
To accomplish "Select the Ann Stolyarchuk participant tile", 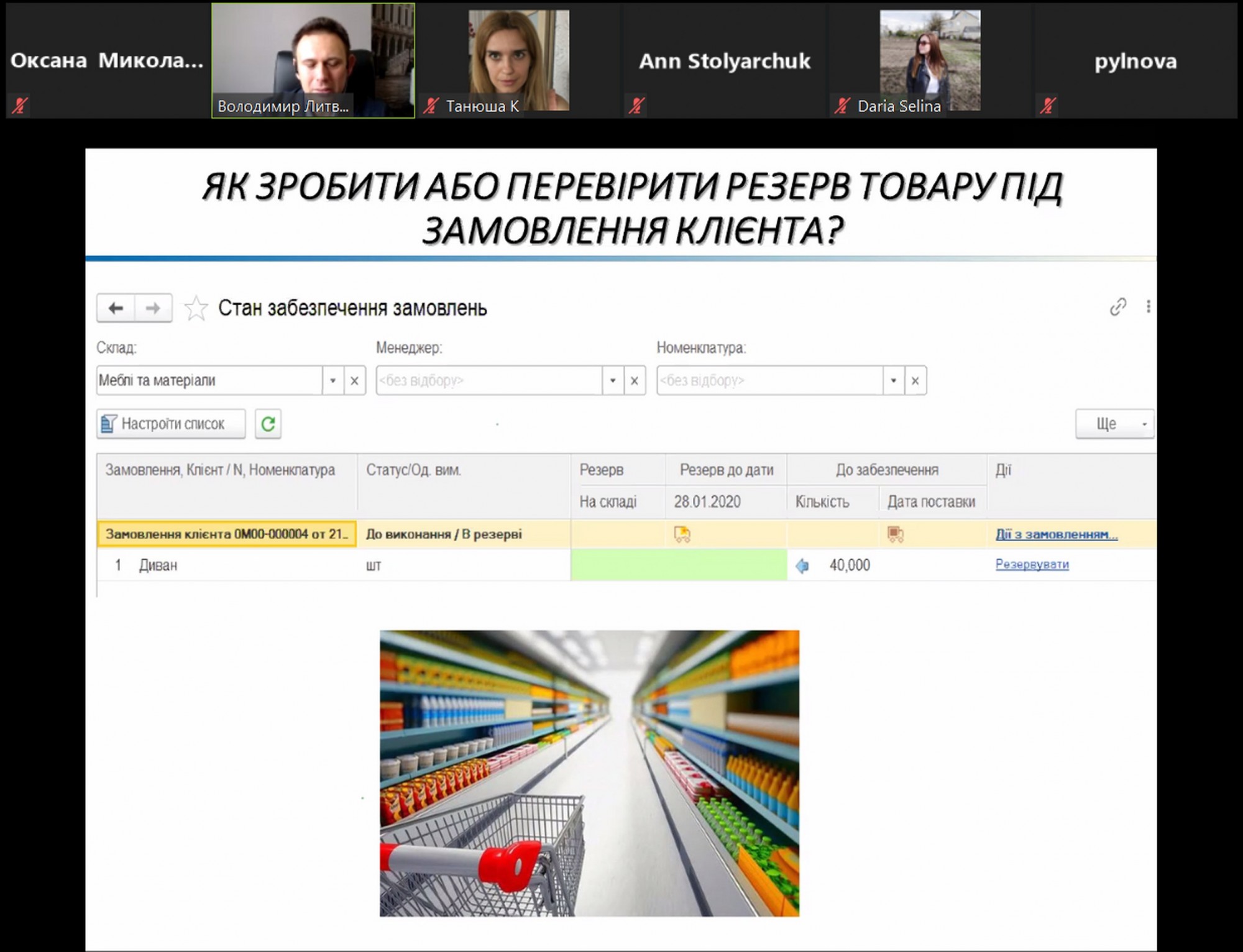I will (724, 60).
